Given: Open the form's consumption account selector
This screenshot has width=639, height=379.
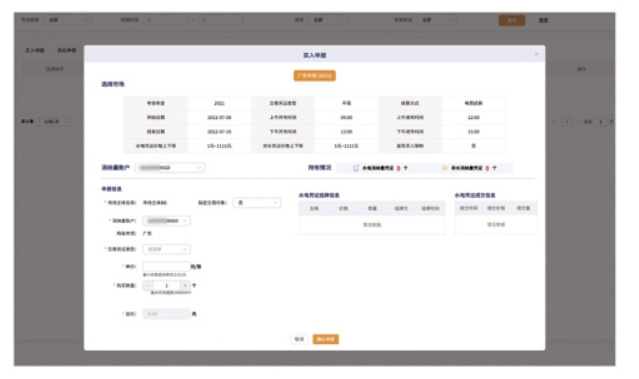Looking at the screenshot, I should 166,221.
